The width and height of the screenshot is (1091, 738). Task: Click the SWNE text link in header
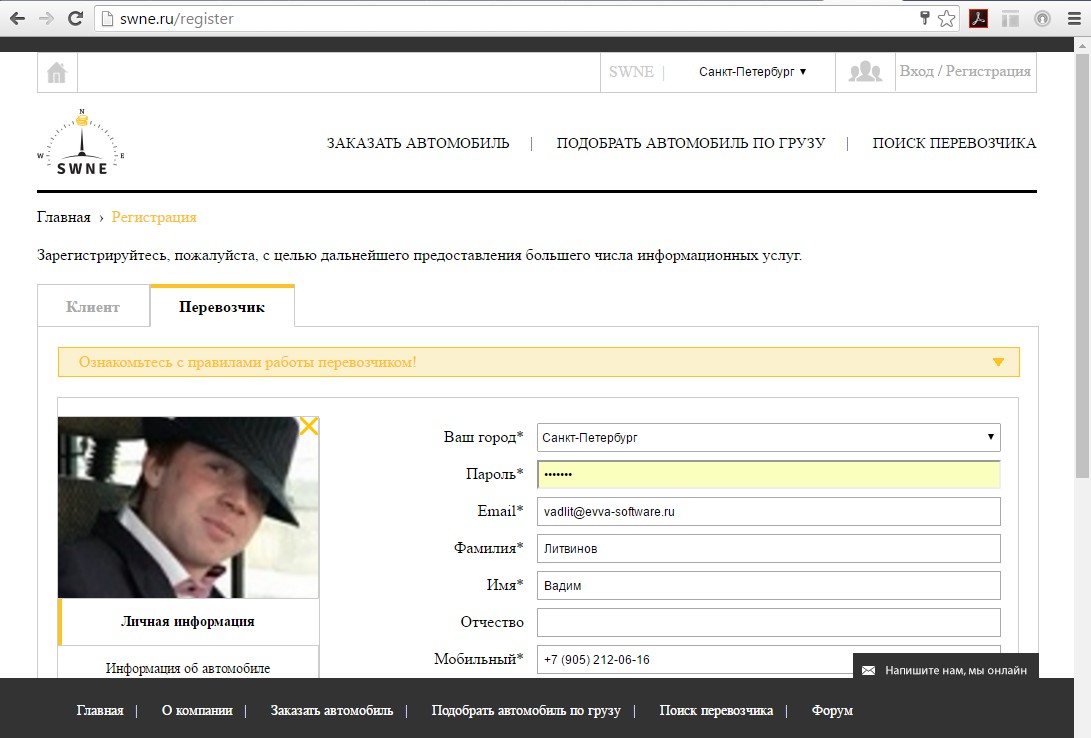631,72
